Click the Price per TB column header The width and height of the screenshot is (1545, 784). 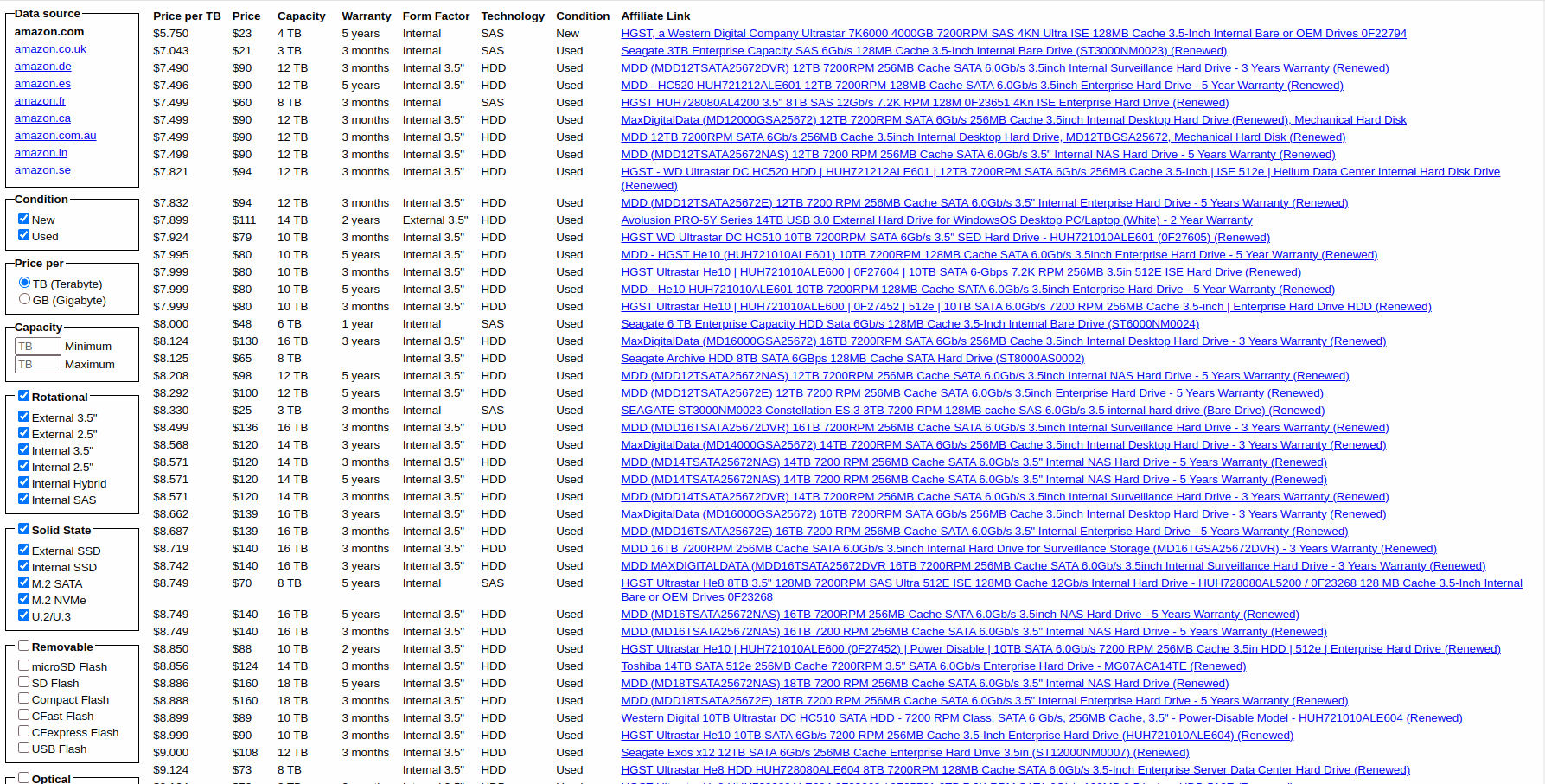(x=187, y=16)
